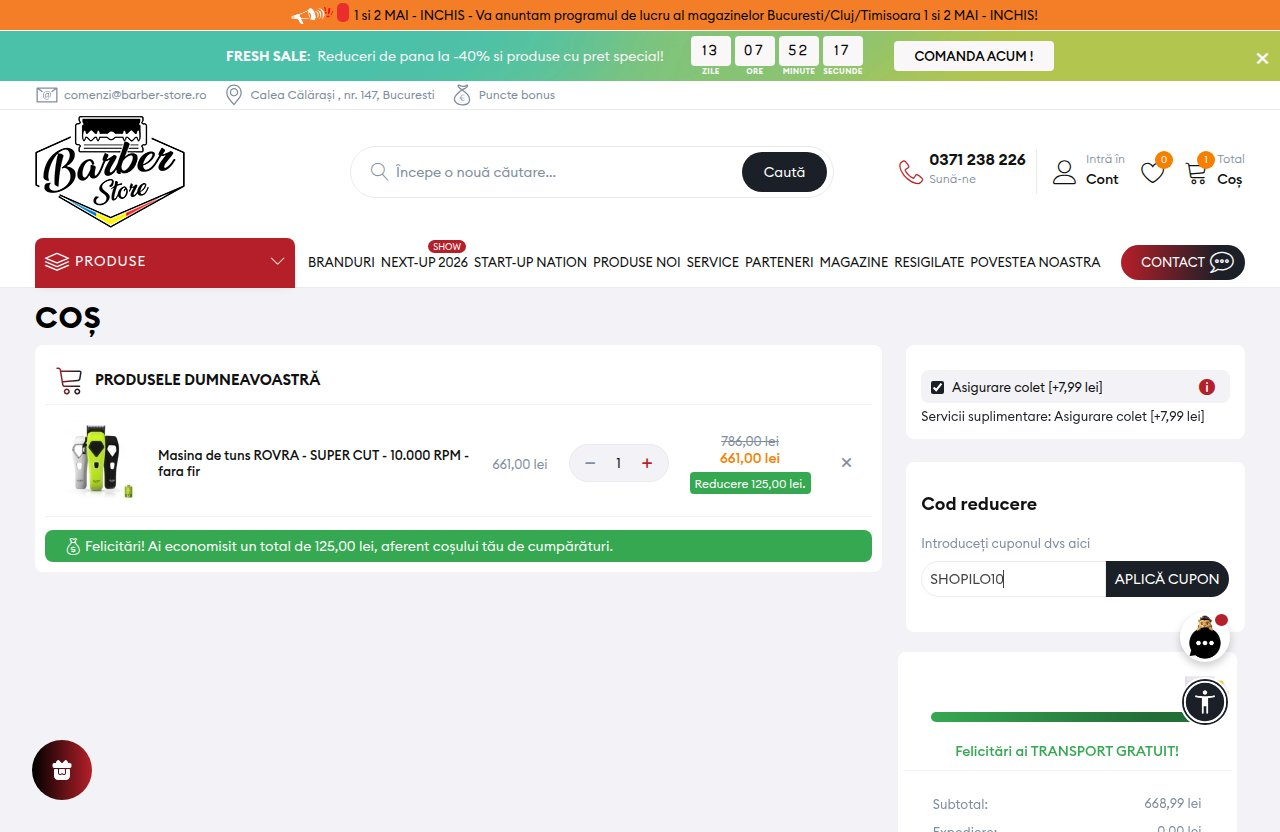1280x832 pixels.
Task: Open the NEXT-UP 2026 menu item
Action: [424, 262]
